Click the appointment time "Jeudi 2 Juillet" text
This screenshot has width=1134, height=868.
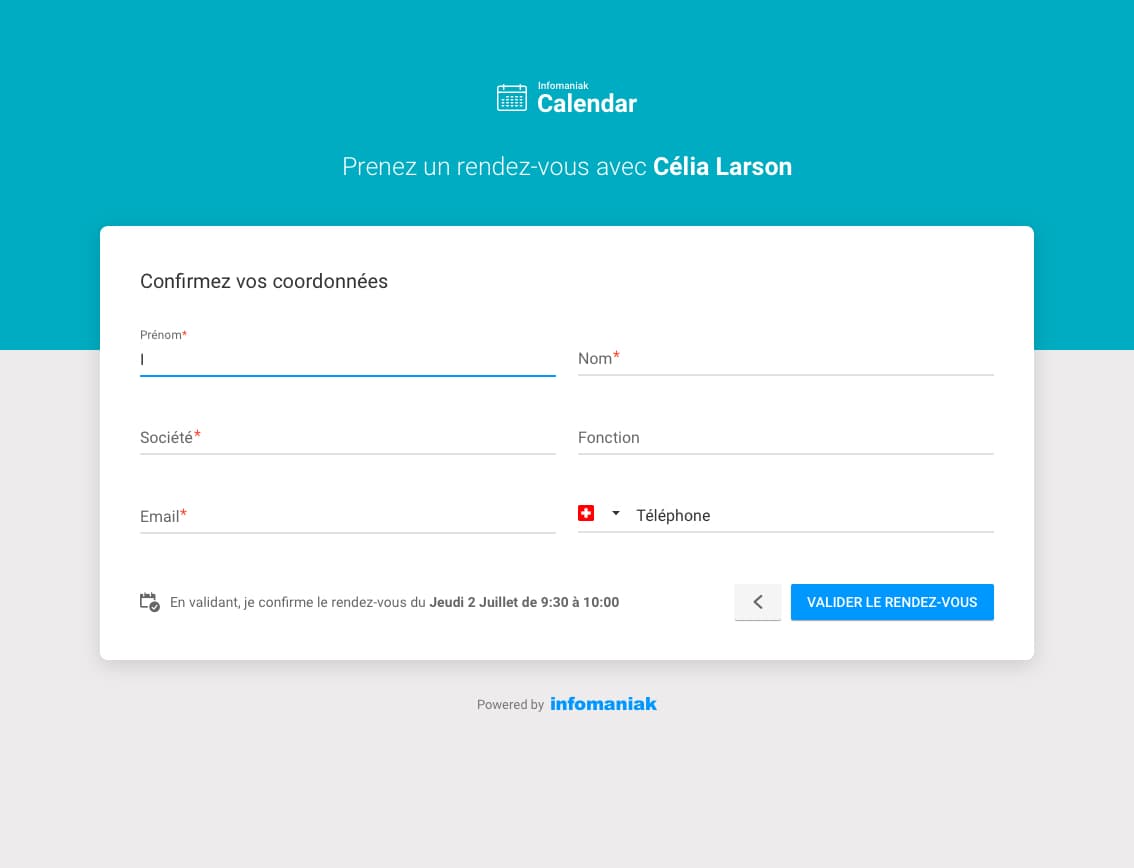[x=475, y=602]
